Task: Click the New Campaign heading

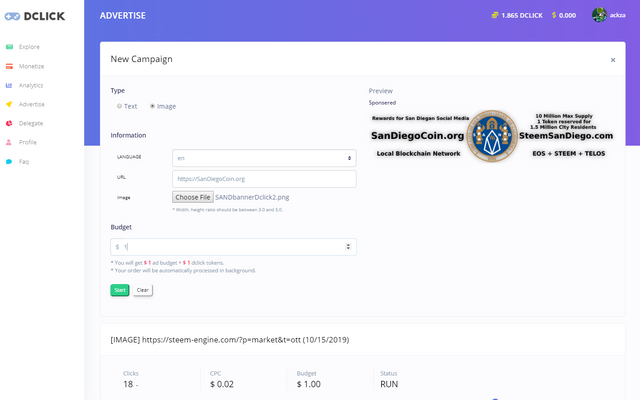Action: click(141, 59)
